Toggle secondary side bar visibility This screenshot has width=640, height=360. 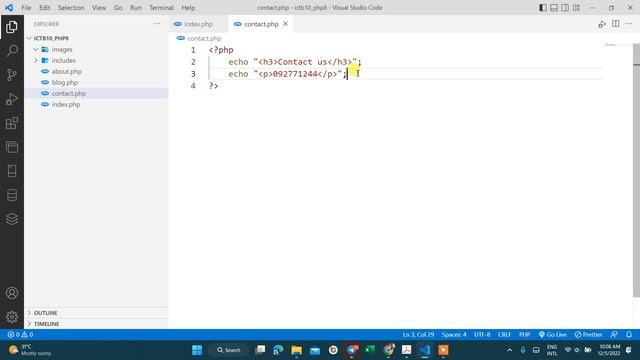click(x=565, y=7)
